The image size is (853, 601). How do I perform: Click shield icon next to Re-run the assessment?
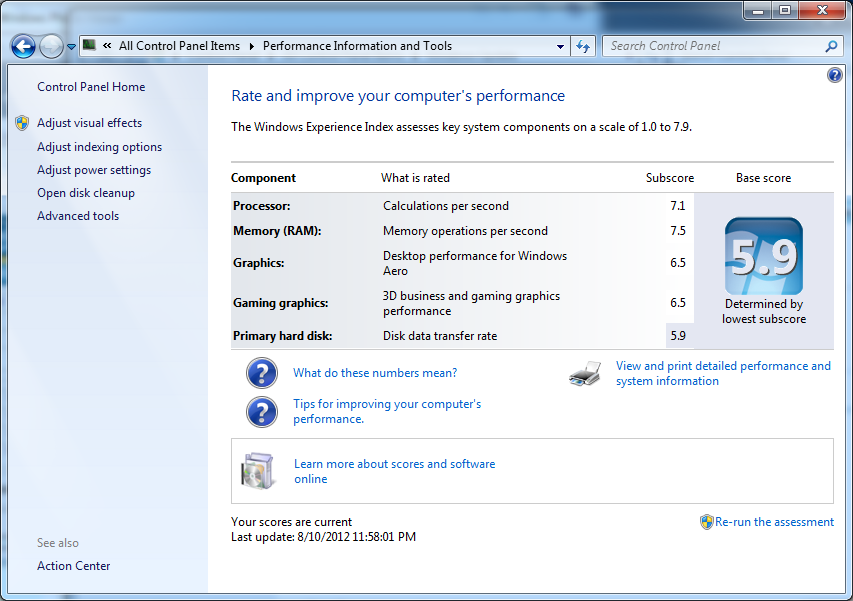(706, 522)
